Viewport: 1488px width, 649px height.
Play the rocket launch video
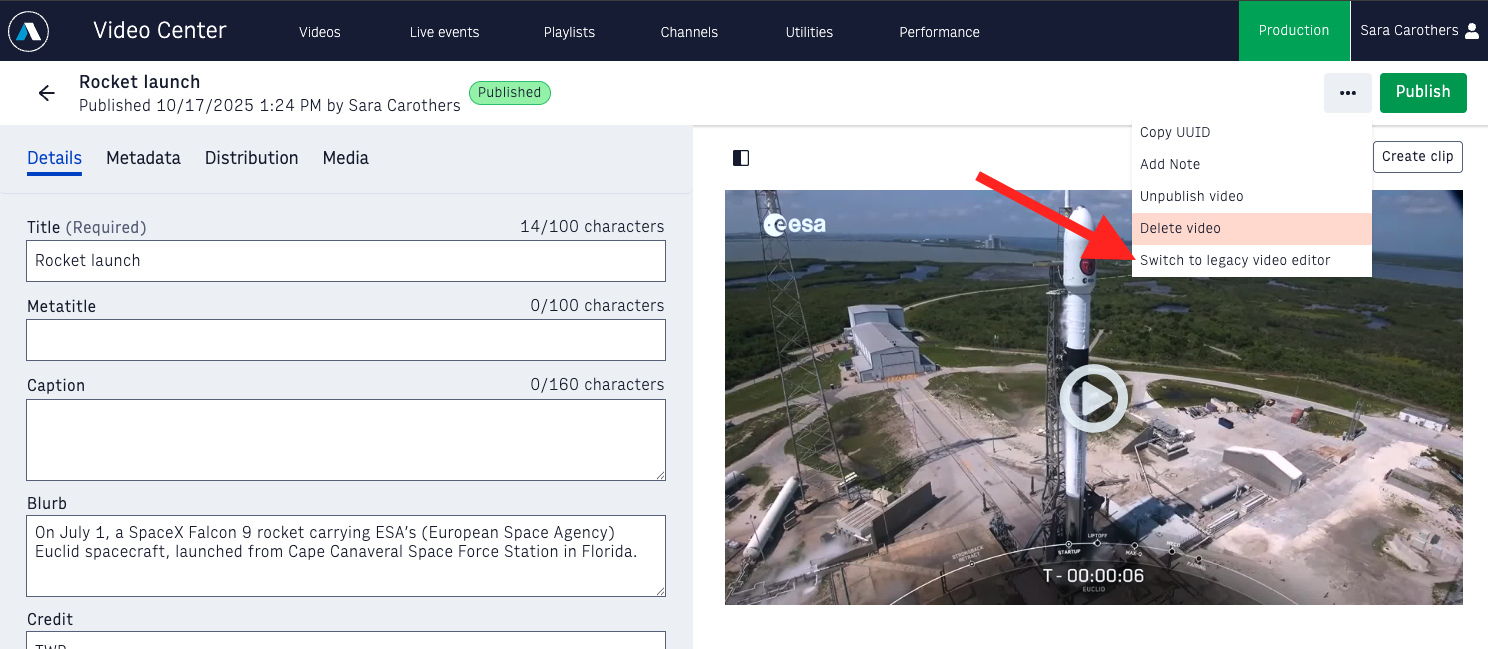pos(1093,399)
